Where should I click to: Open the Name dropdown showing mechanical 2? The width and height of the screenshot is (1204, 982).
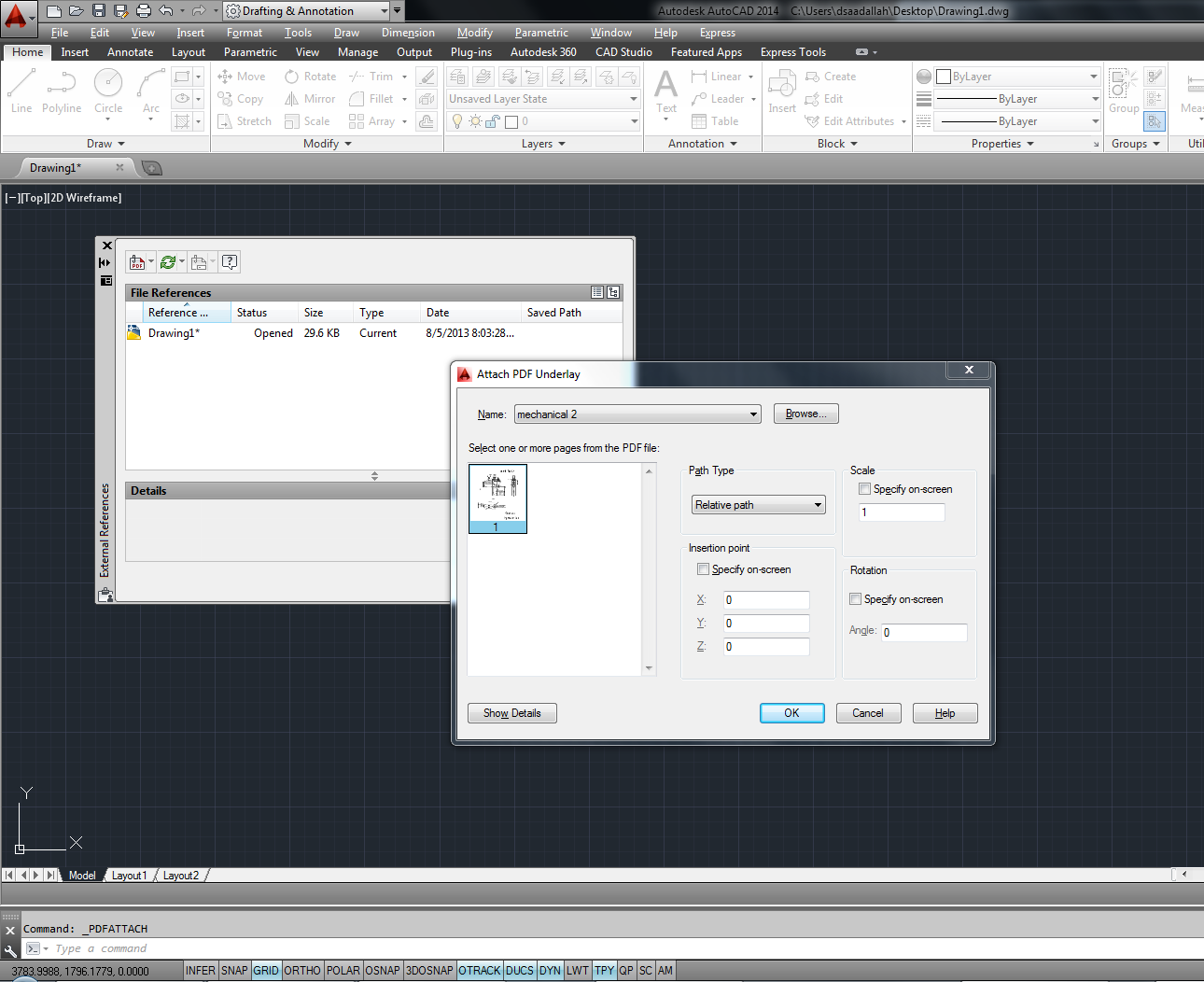(637, 414)
